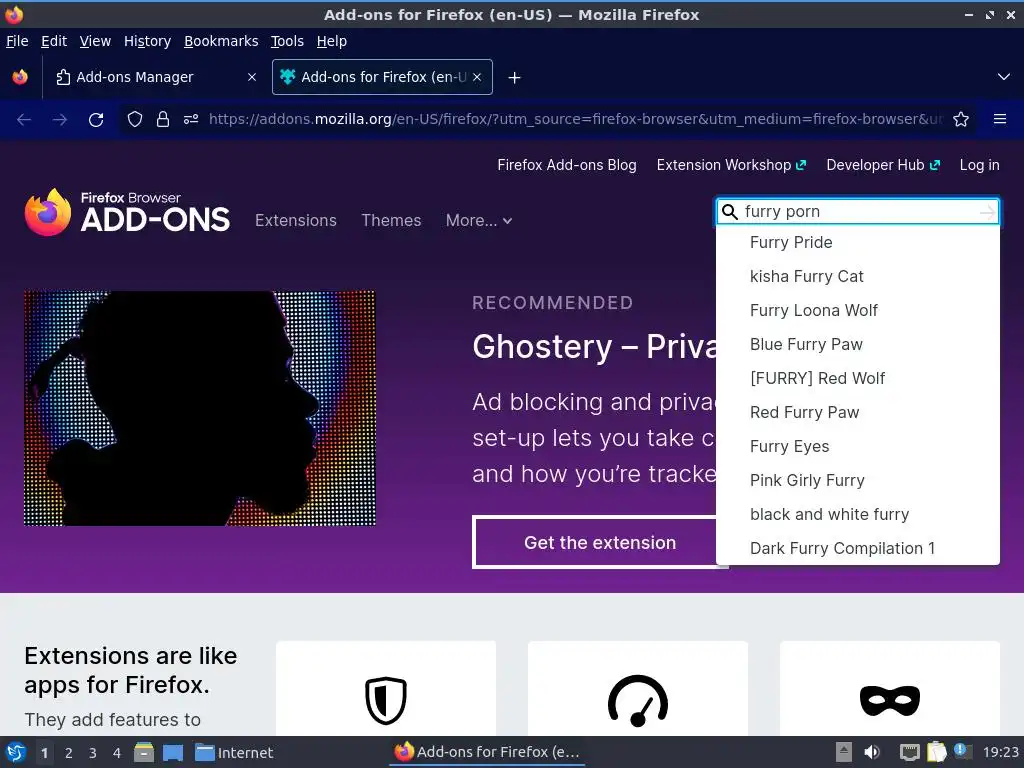Select the kisha Furry Cat suggestion

tap(857, 276)
